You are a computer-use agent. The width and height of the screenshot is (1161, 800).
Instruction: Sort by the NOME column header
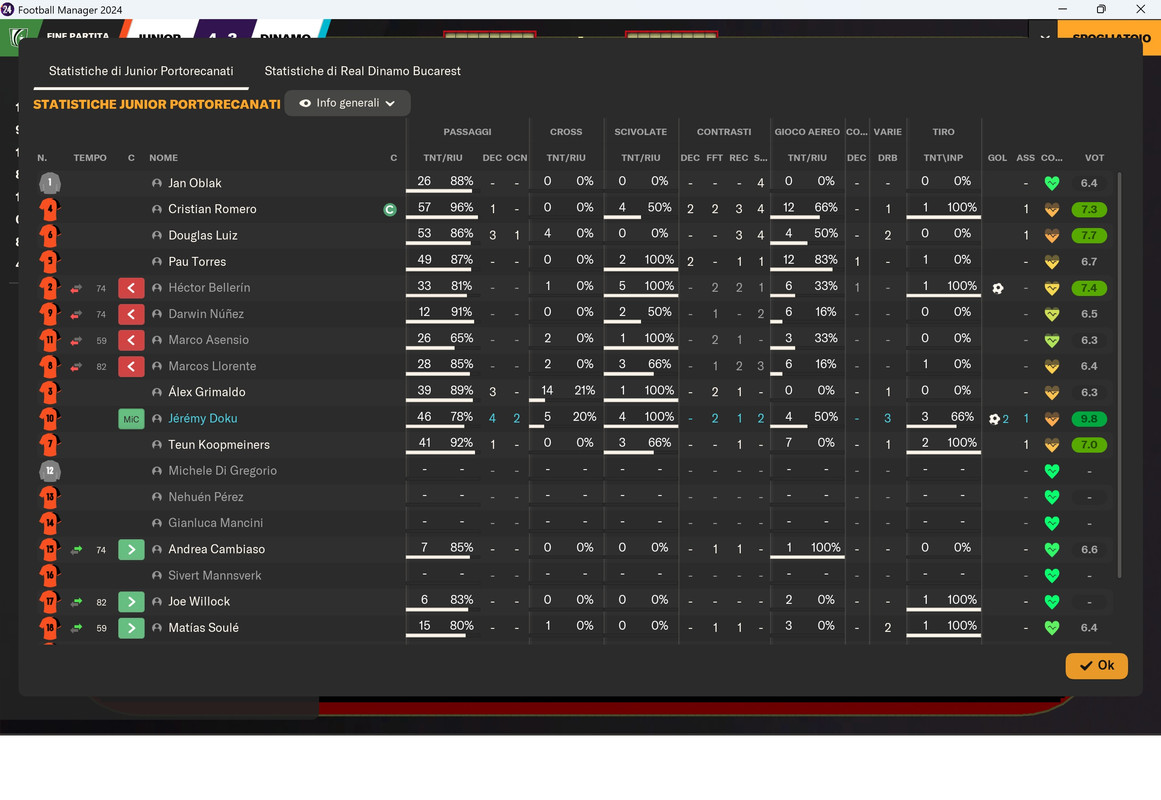(x=163, y=158)
